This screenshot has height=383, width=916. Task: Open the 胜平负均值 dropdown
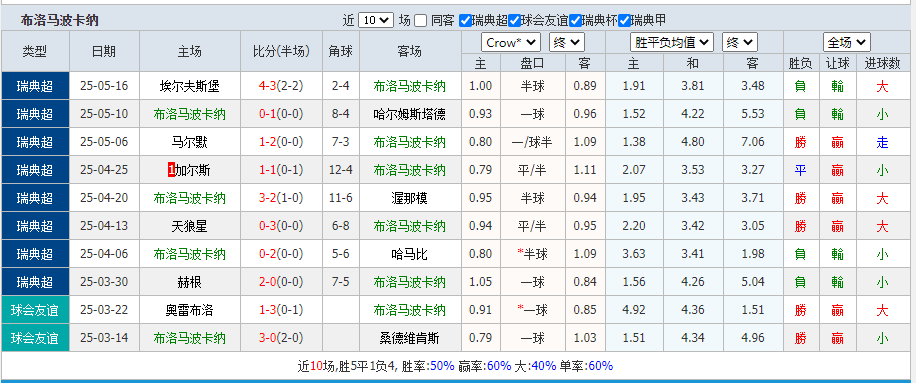[672, 43]
